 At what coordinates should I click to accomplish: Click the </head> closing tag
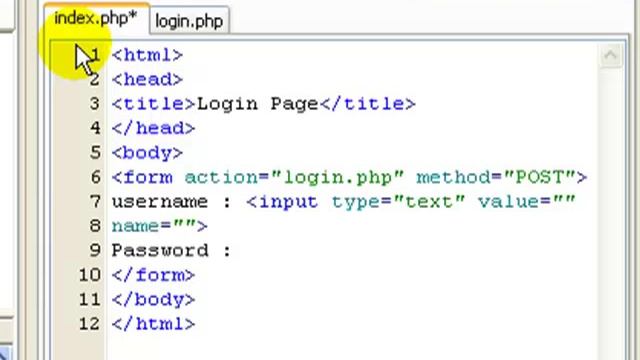coord(153,129)
